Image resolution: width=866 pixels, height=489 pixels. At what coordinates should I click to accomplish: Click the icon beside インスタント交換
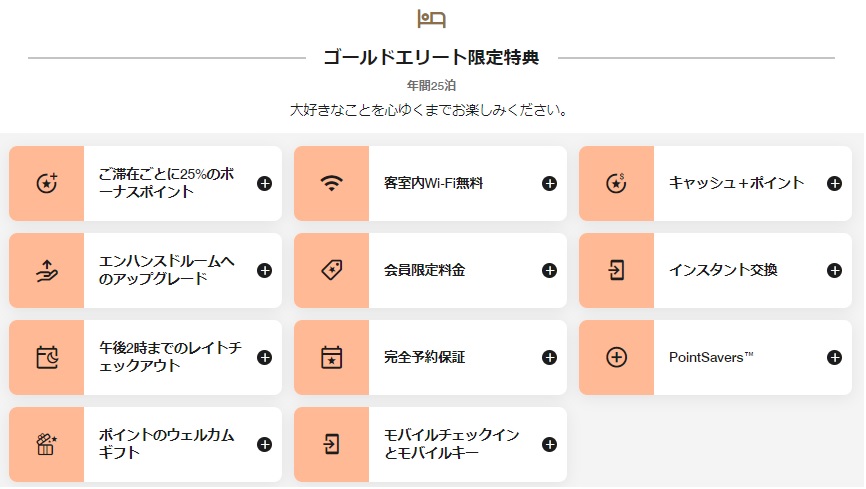click(616, 270)
